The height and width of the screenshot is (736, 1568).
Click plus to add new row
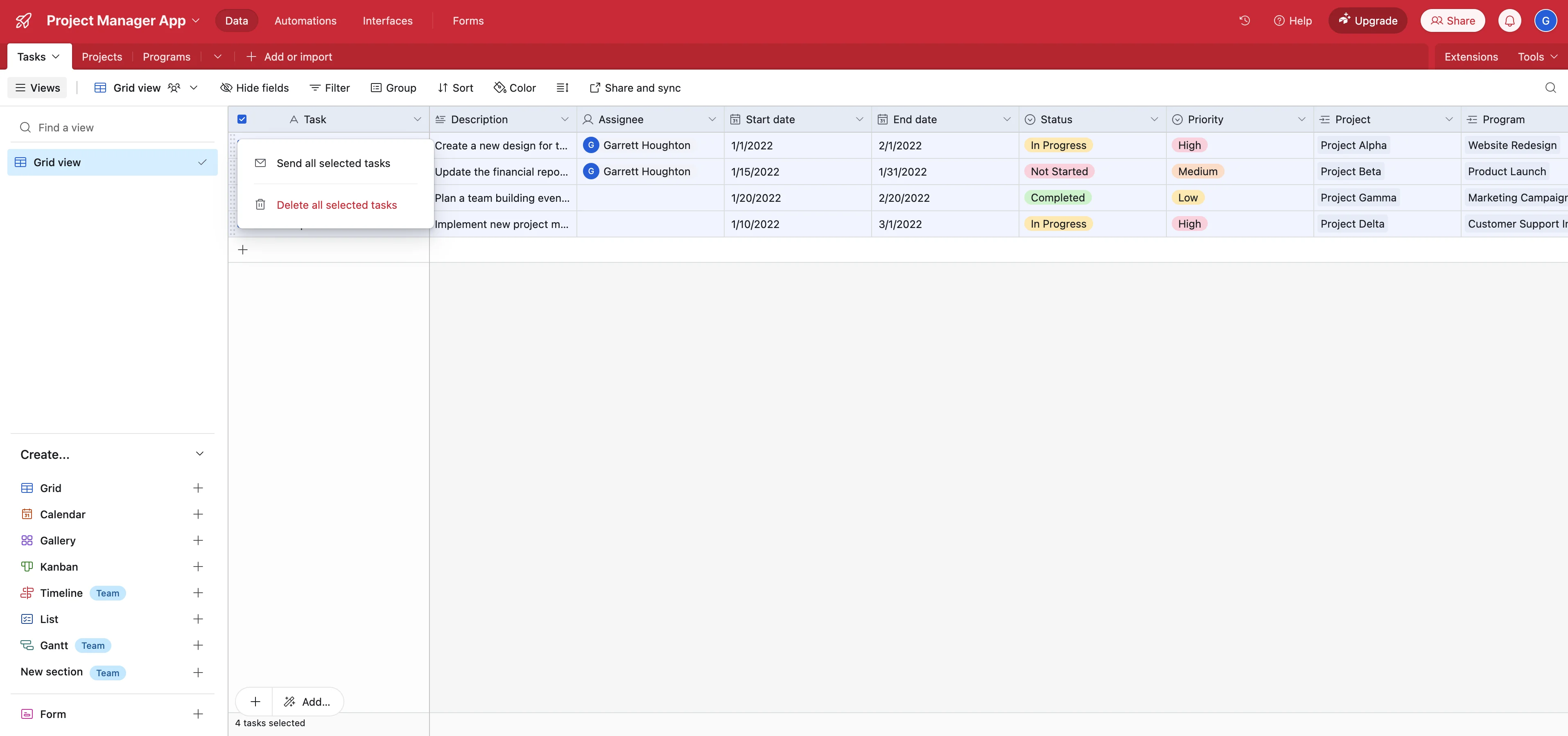243,250
